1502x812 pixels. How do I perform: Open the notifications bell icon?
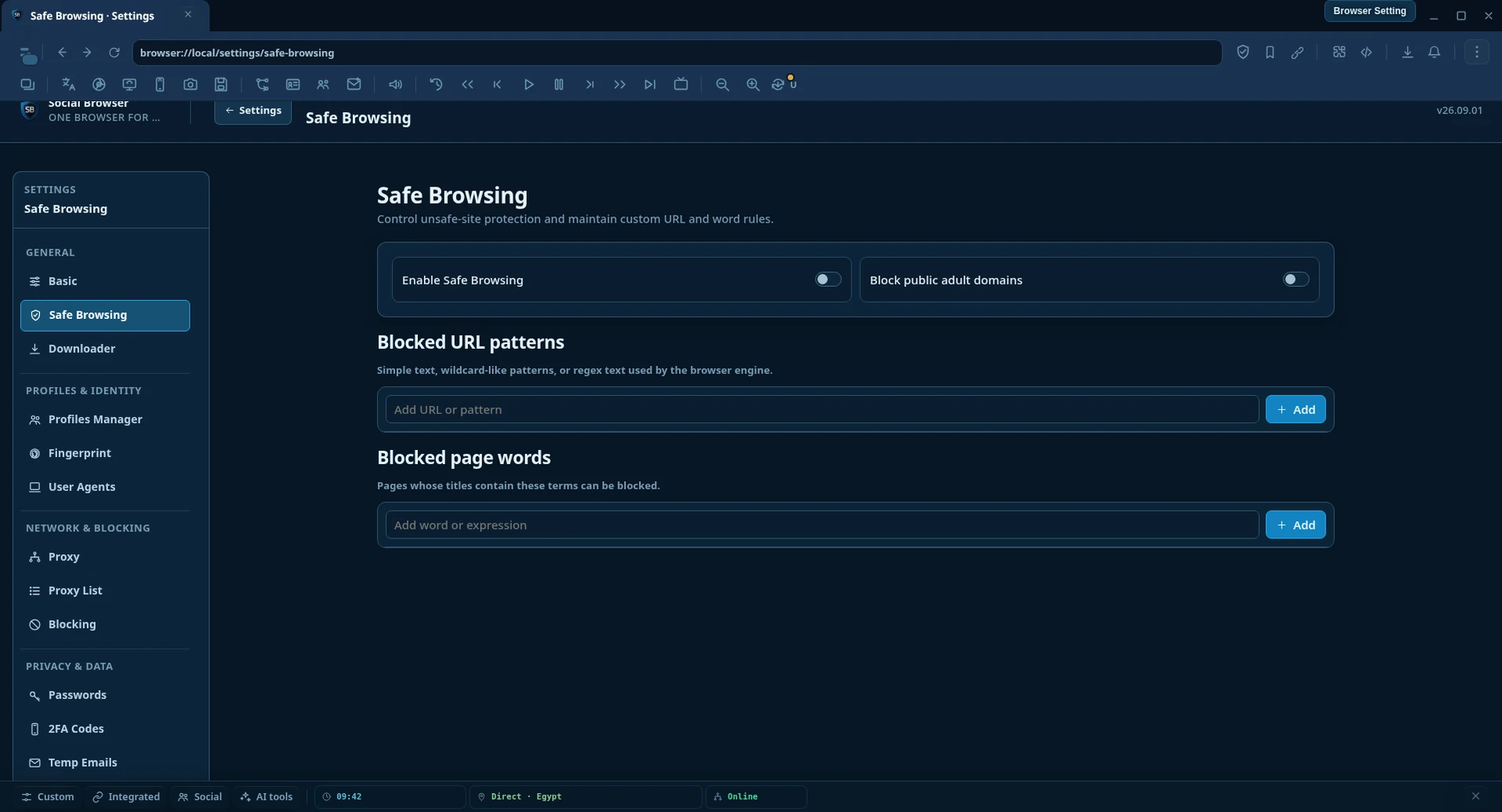pos(1435,53)
